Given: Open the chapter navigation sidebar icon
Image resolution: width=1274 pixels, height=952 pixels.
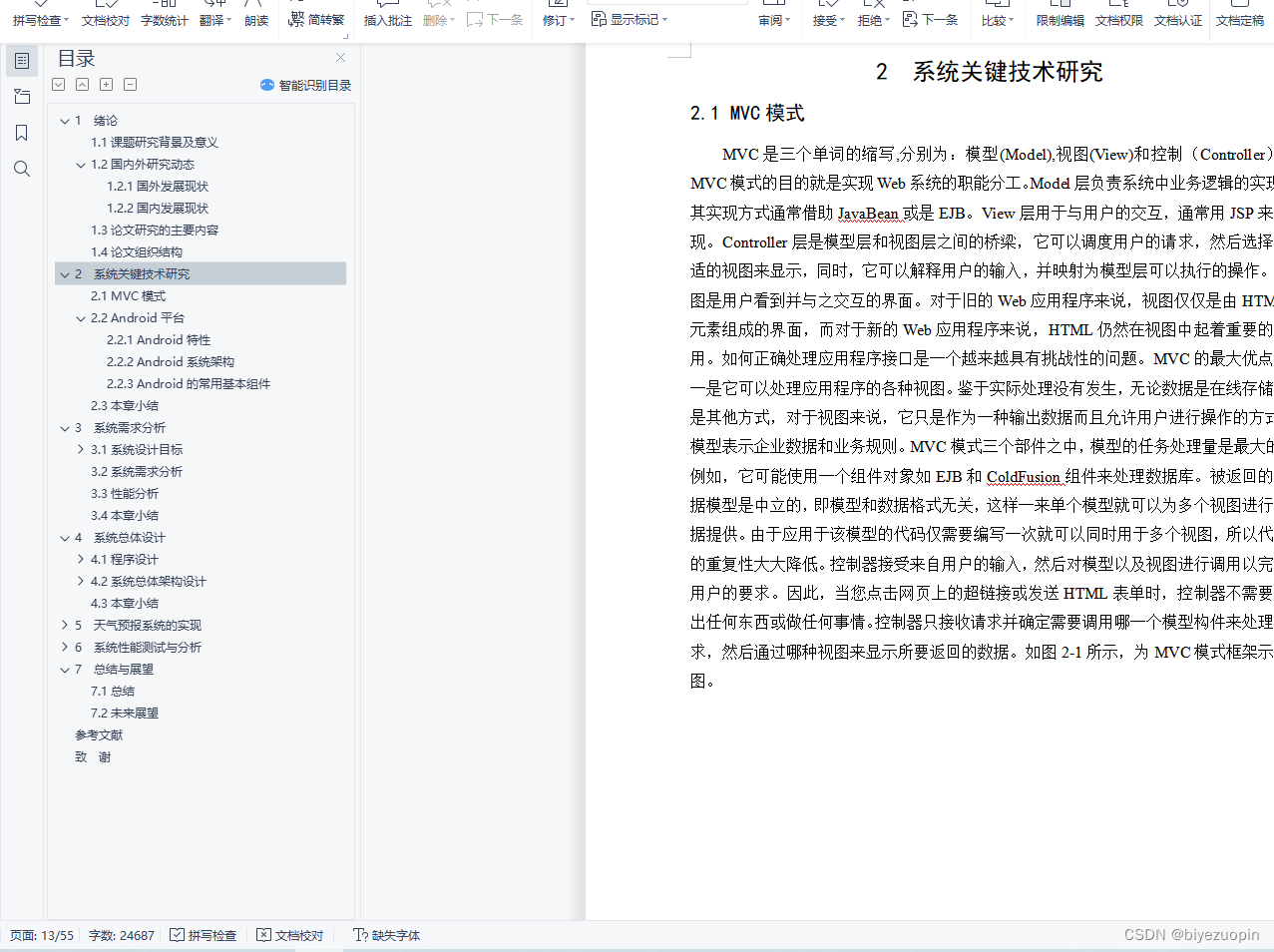Looking at the screenshot, I should [x=22, y=97].
